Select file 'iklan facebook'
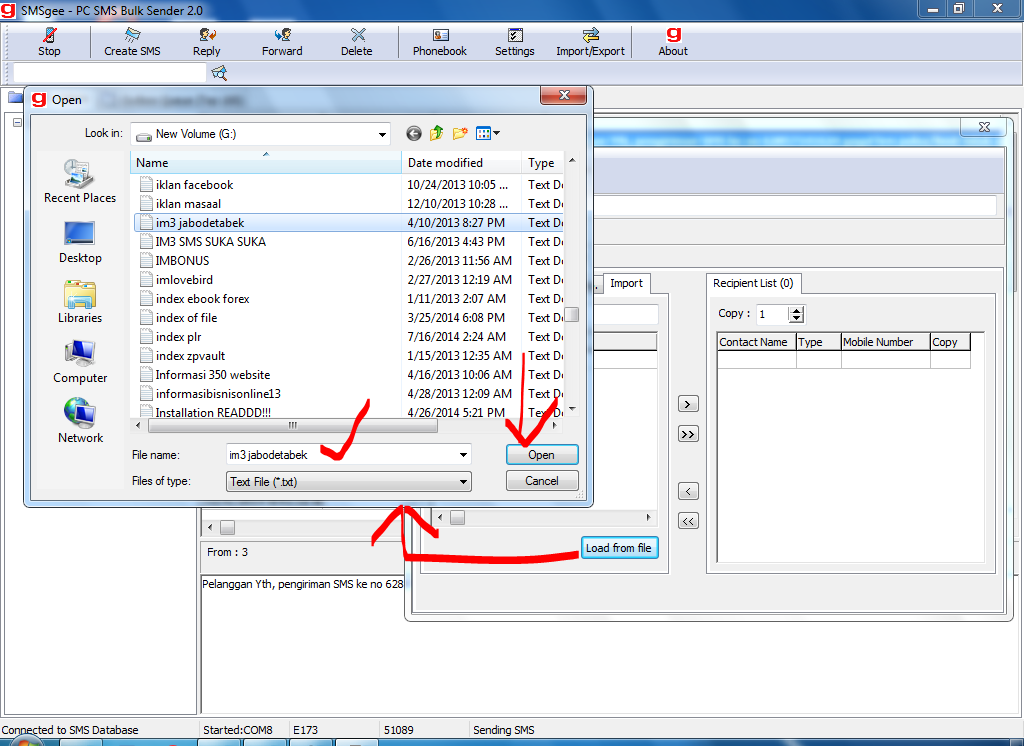 tap(194, 185)
